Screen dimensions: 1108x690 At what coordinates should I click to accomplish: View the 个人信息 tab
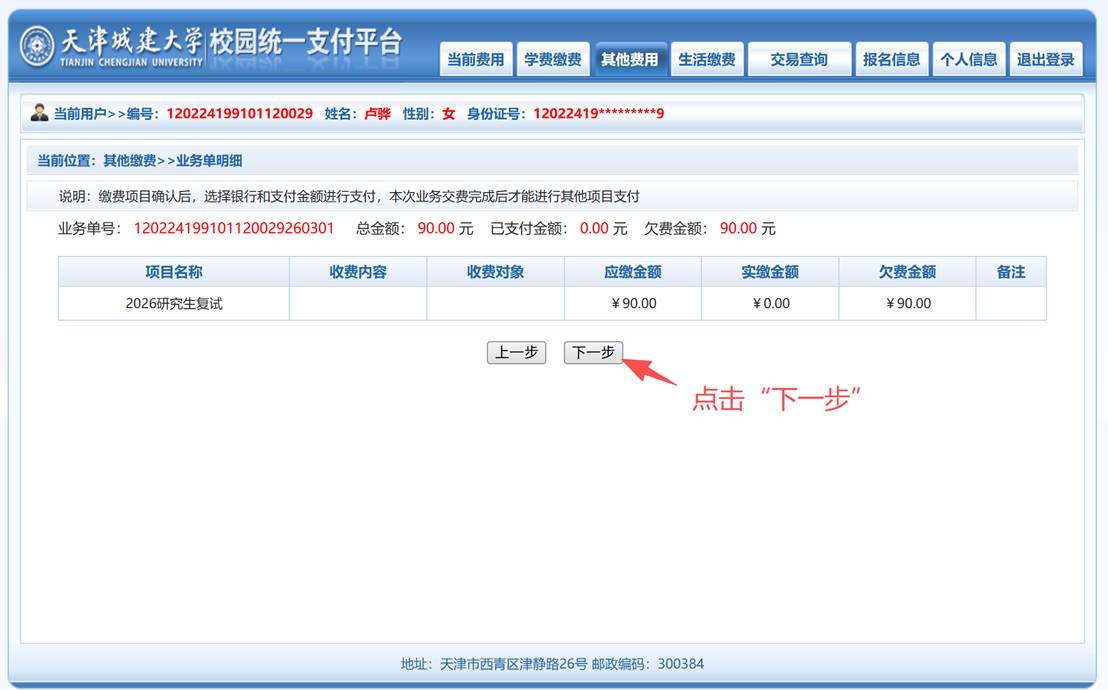point(969,59)
